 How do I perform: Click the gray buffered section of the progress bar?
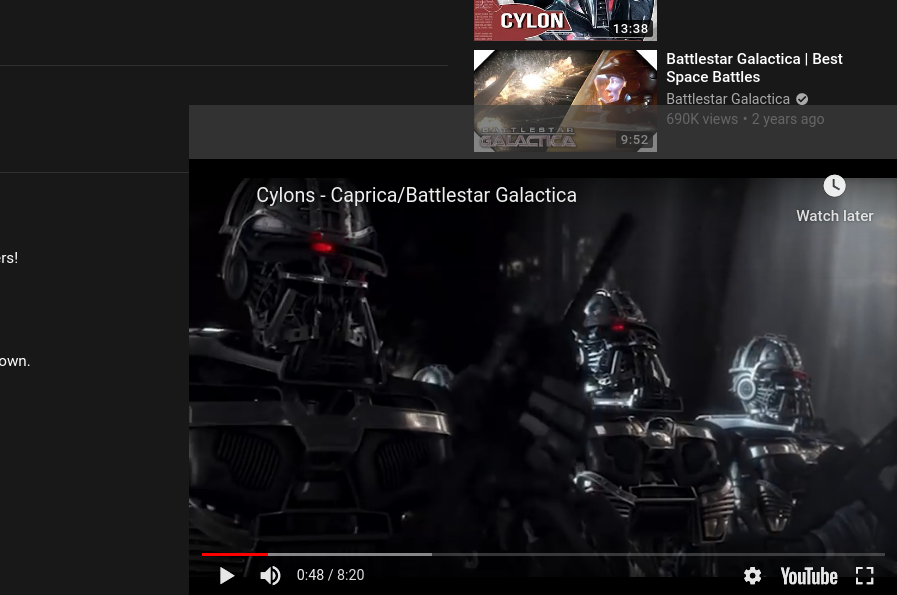(x=350, y=554)
